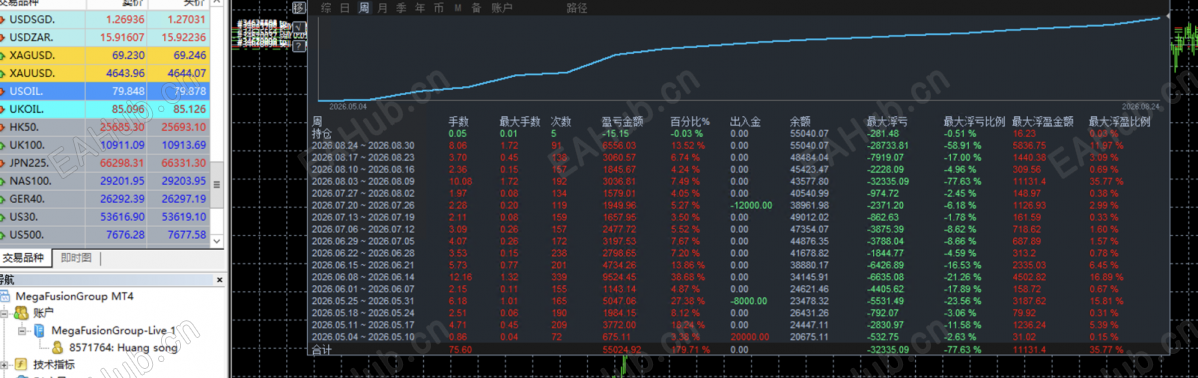The width and height of the screenshot is (1198, 378).
Task: Click the UK100 symbol arrow icon
Action: point(3,145)
